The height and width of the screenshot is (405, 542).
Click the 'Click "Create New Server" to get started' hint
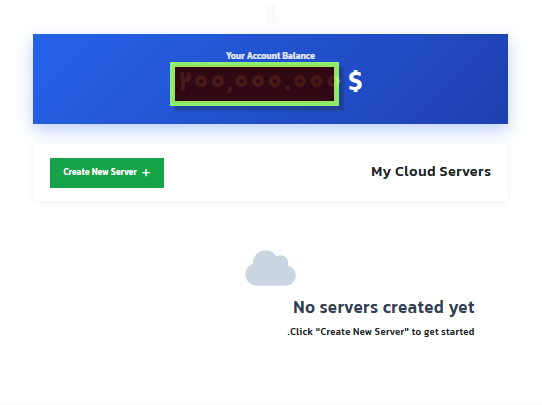click(381, 332)
